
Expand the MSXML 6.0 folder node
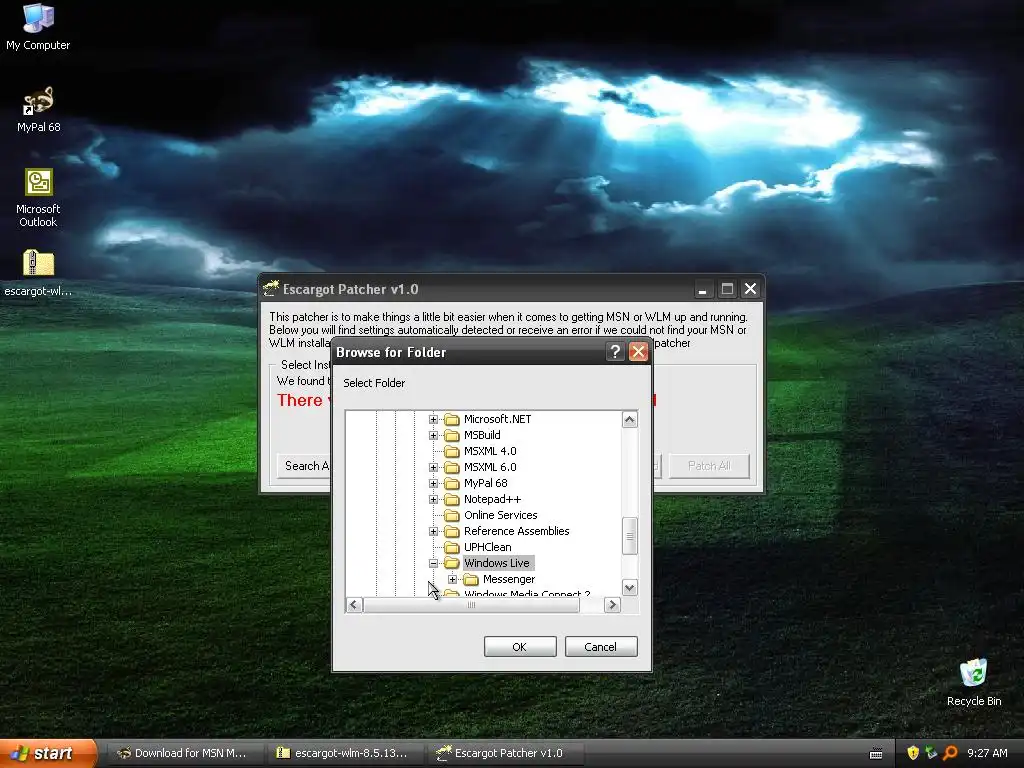[x=433, y=467]
